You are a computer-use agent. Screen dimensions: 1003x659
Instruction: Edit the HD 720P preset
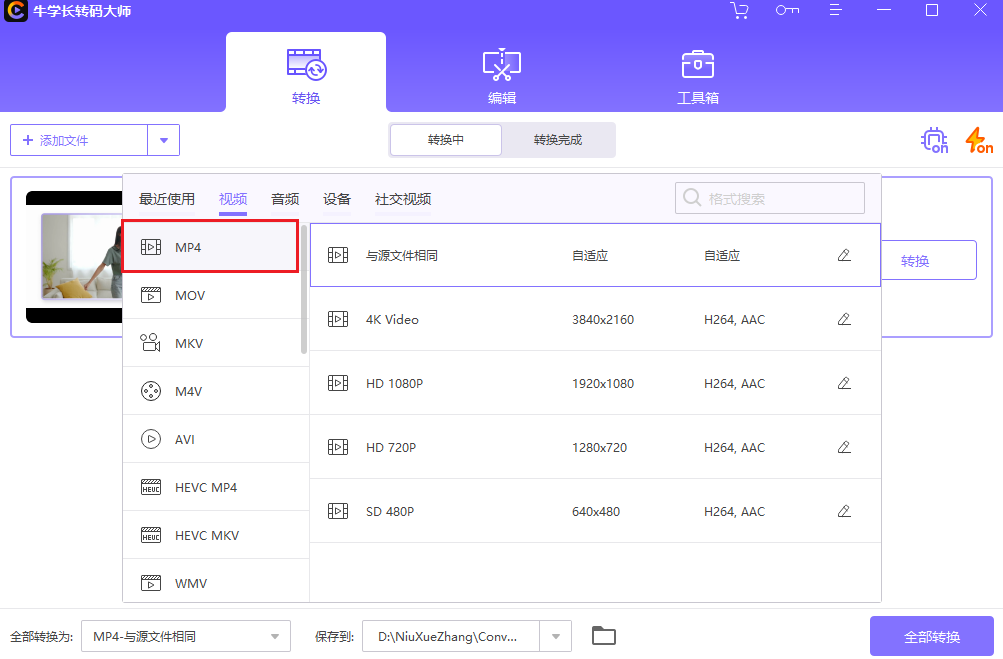(844, 447)
